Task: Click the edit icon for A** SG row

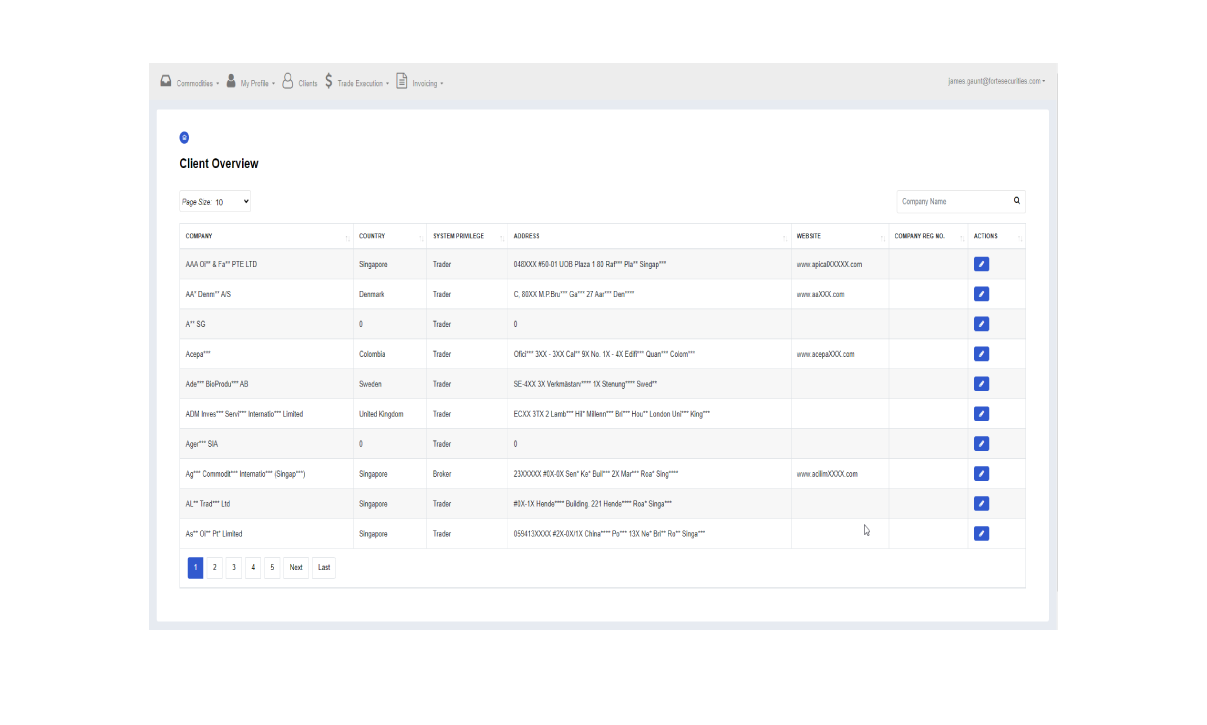Action: coord(981,324)
